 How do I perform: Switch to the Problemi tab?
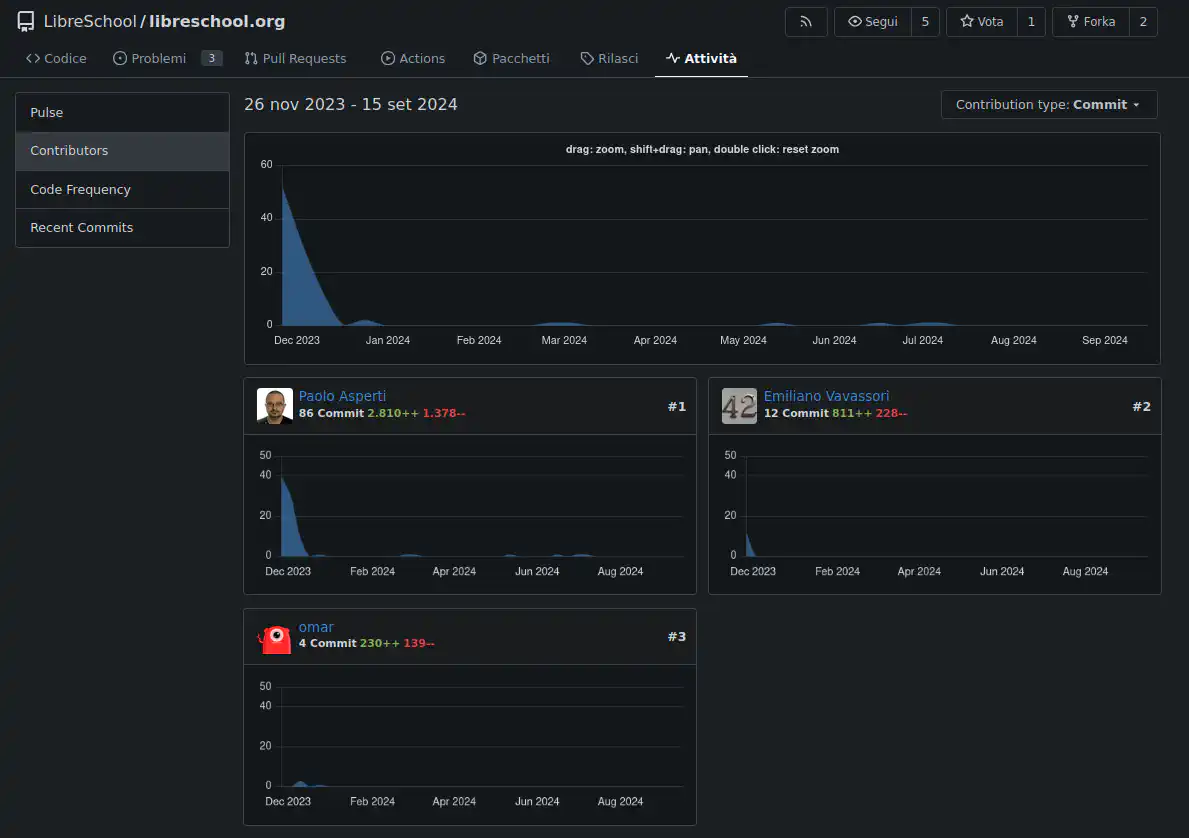pyautogui.click(x=167, y=58)
